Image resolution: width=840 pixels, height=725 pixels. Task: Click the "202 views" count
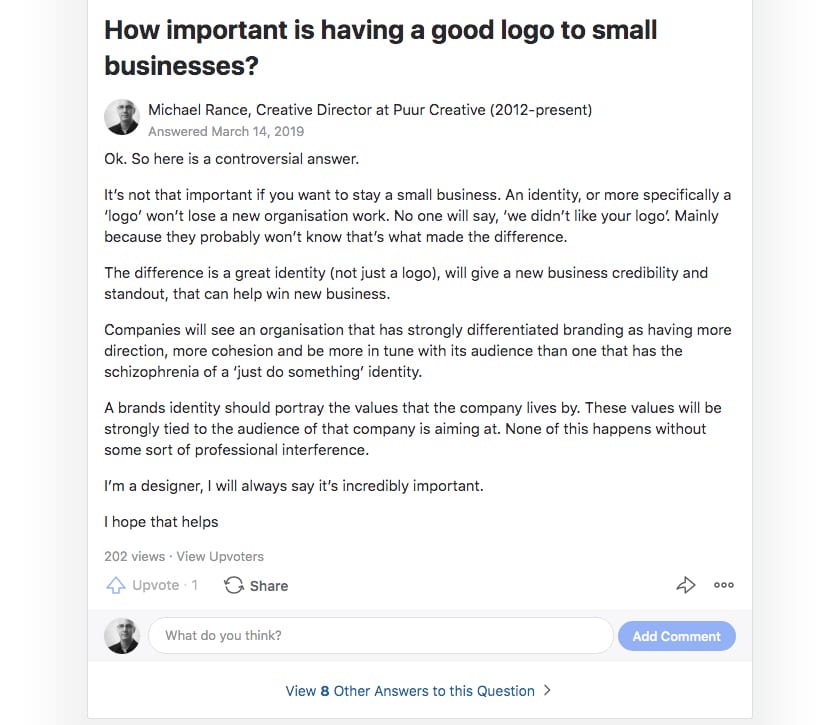click(x=134, y=556)
